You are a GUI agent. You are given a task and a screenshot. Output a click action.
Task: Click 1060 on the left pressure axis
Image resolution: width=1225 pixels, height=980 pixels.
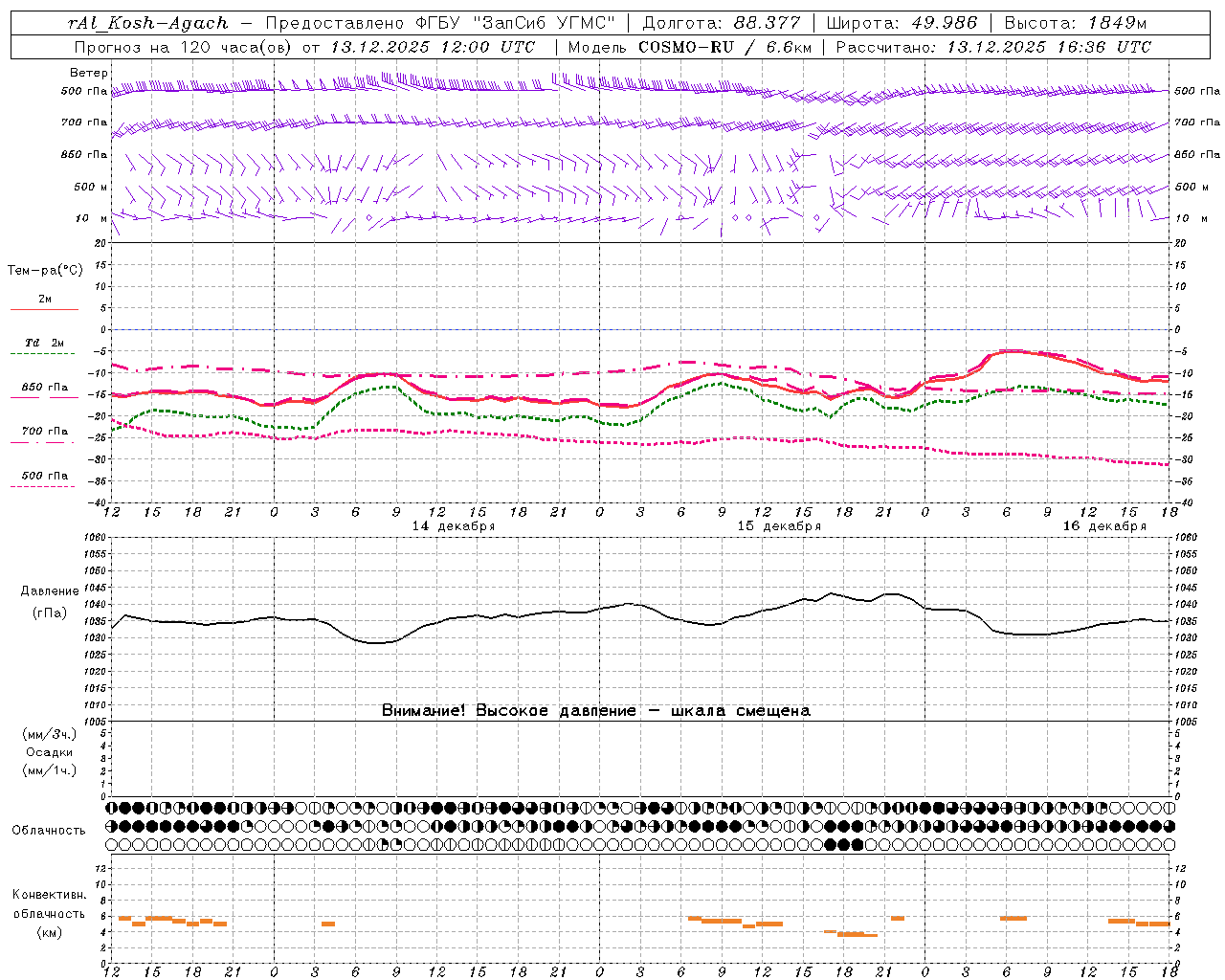[x=97, y=538]
